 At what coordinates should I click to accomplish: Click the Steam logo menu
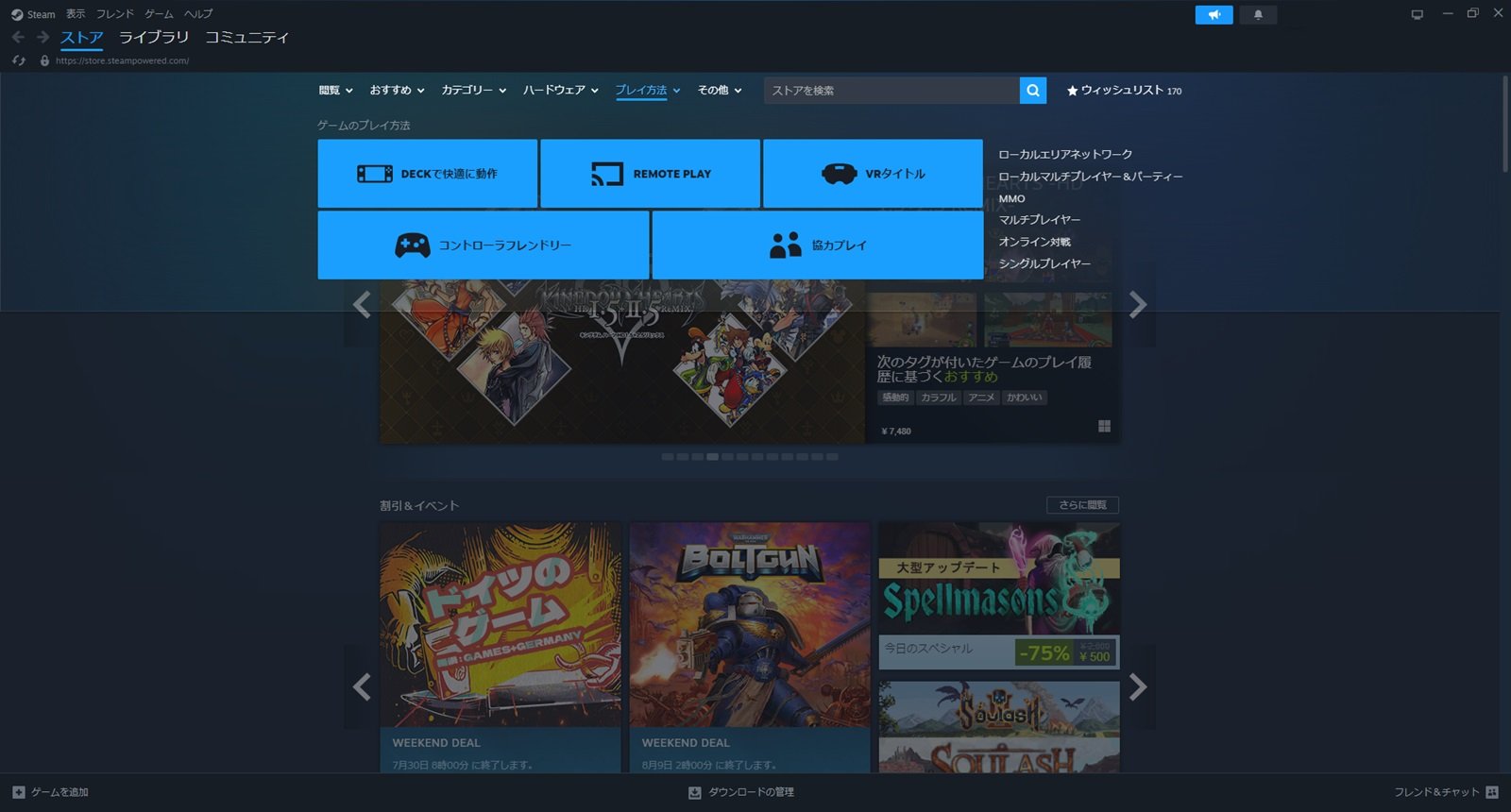(17, 14)
